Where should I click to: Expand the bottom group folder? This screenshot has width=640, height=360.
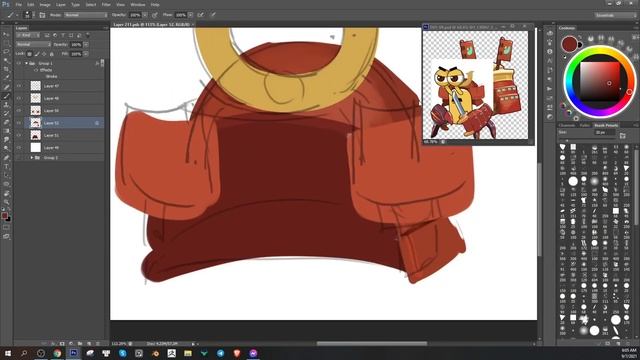point(32,158)
